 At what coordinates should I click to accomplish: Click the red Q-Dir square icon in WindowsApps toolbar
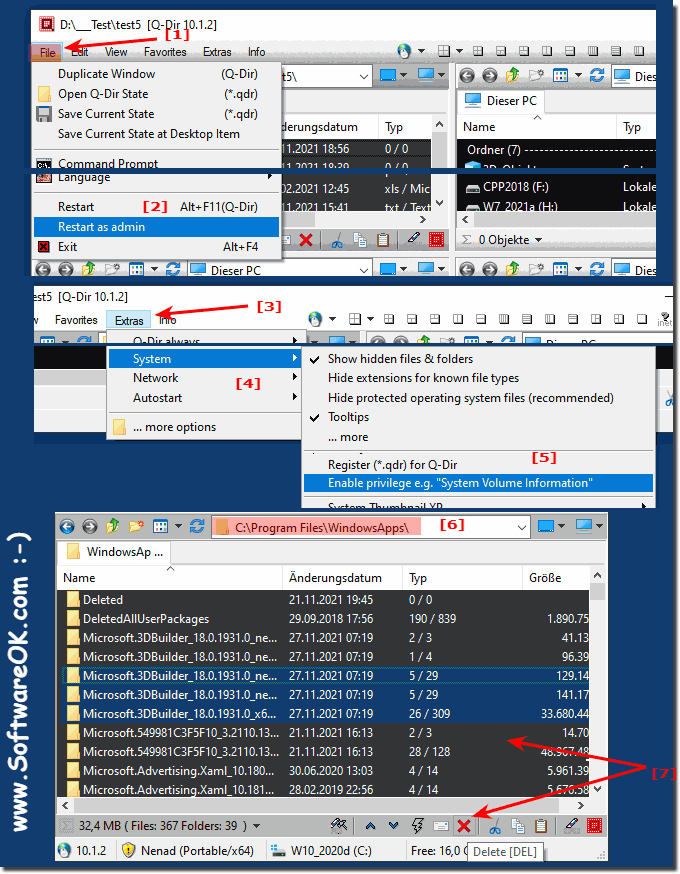pos(595,826)
